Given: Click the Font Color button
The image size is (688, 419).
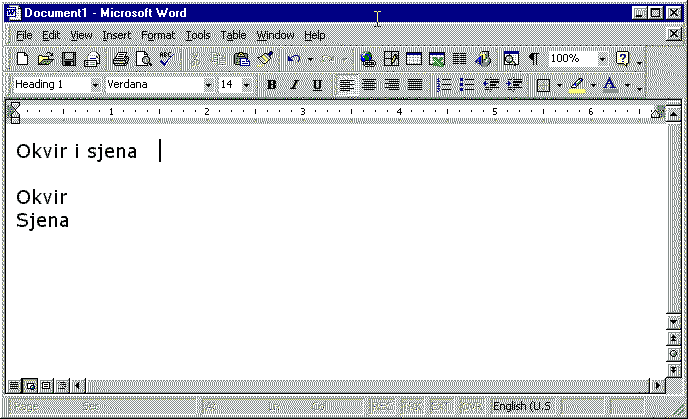Looking at the screenshot, I should tap(610, 85).
